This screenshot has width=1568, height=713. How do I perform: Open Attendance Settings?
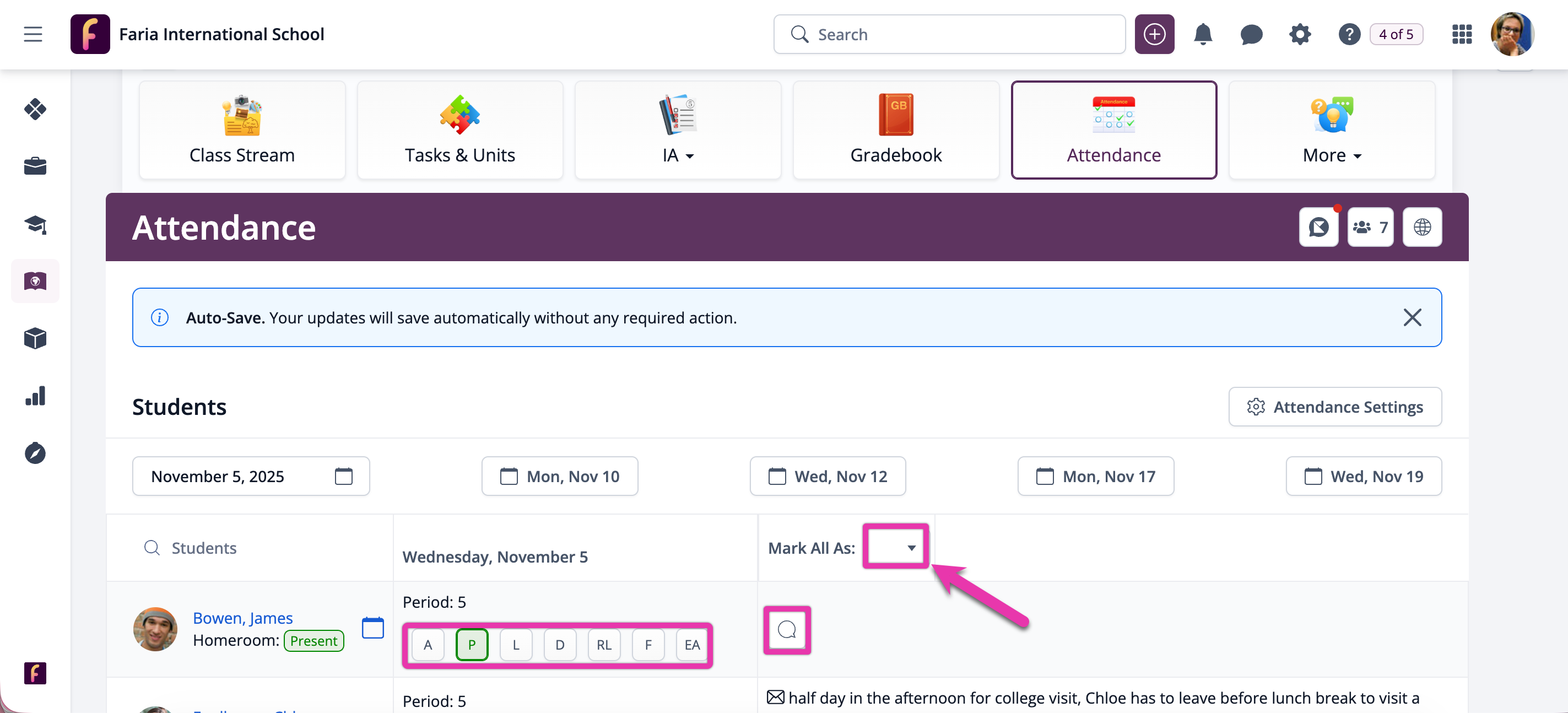pos(1335,407)
